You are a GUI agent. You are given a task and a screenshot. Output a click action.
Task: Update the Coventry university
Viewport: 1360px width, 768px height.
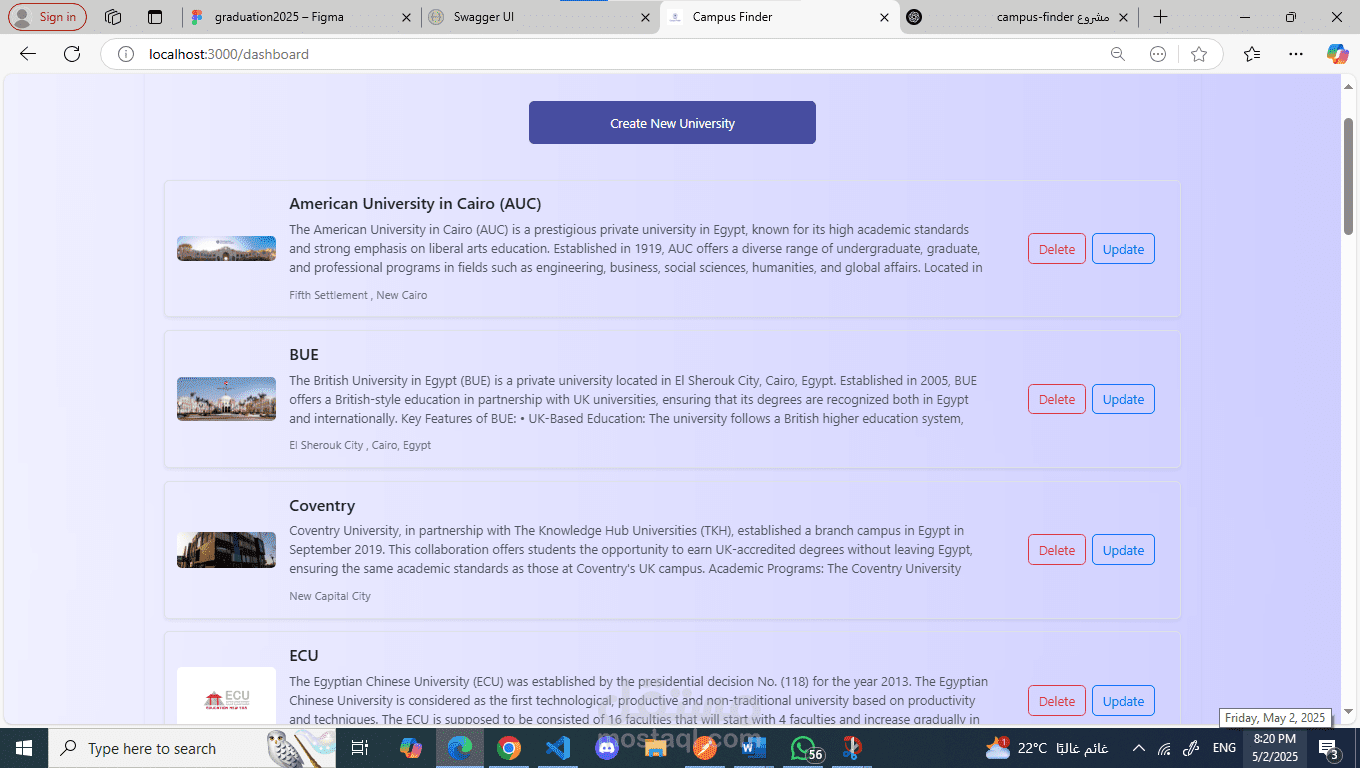coord(1123,550)
